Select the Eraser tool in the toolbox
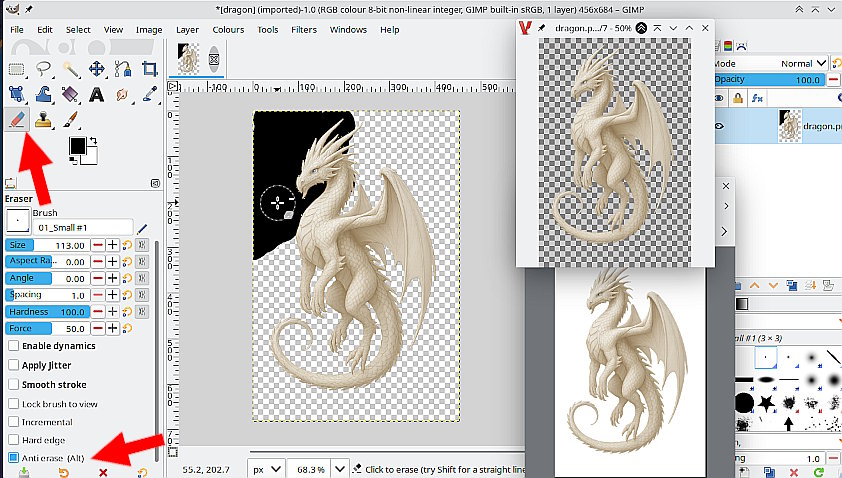Image resolution: width=842 pixels, height=478 pixels. tap(17, 120)
